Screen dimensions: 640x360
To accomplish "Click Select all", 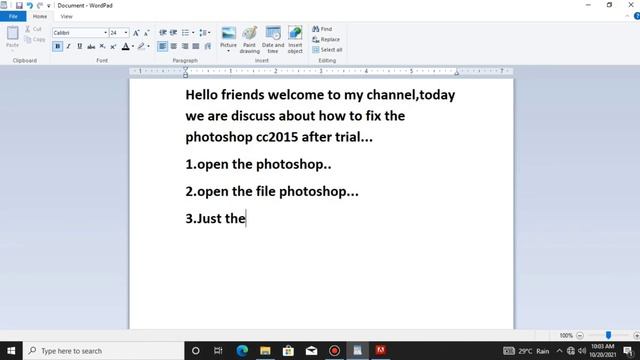I will pos(327,49).
